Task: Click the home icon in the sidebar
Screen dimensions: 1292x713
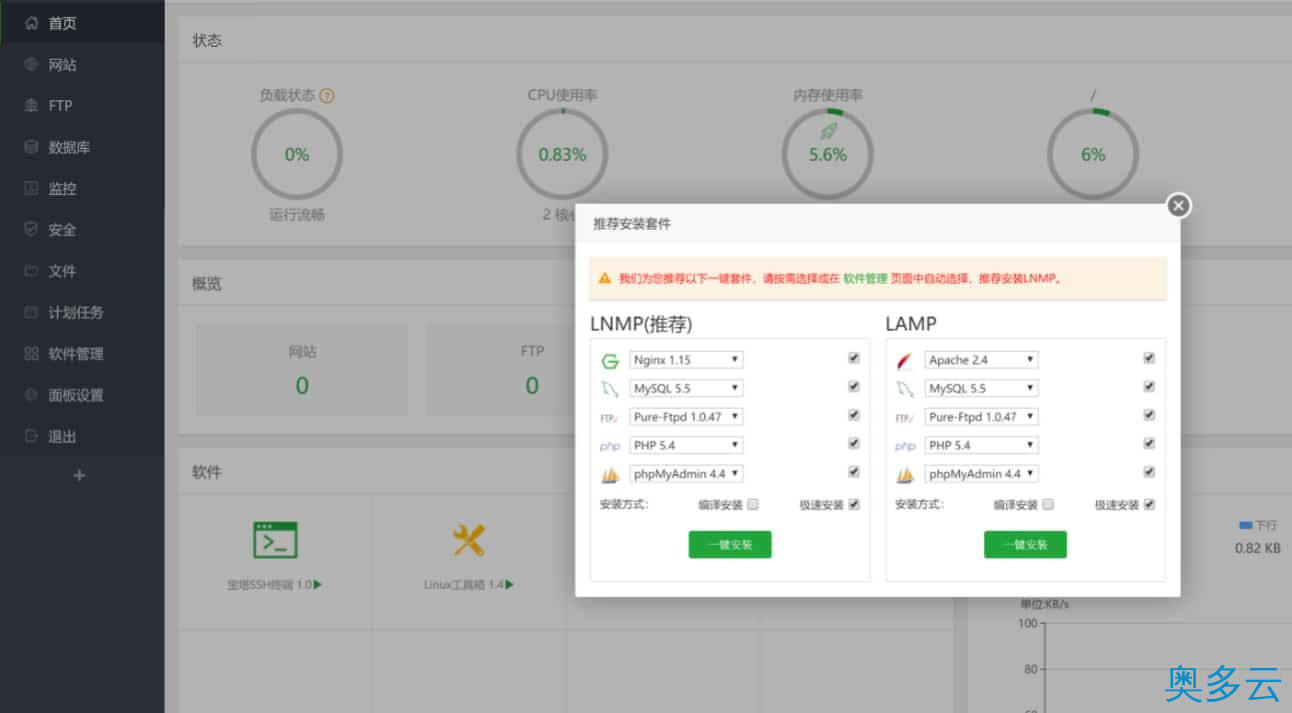Action: click(31, 23)
